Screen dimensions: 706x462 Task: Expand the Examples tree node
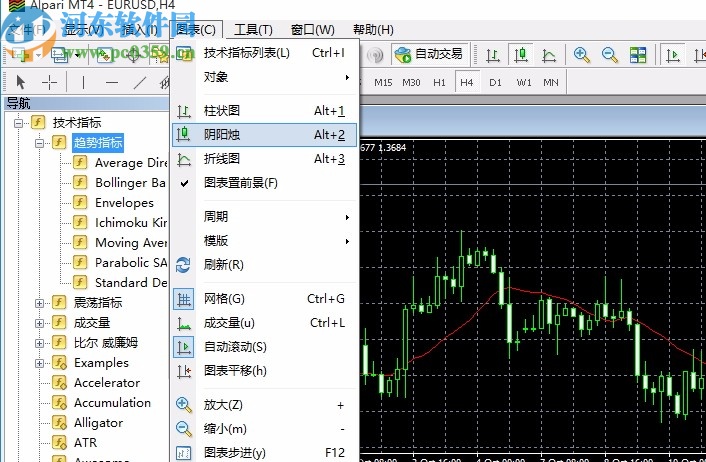coord(40,363)
